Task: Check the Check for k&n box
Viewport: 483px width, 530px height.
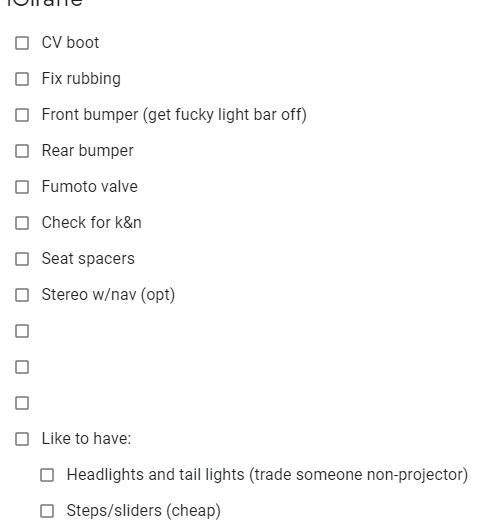Action: tap(22, 223)
